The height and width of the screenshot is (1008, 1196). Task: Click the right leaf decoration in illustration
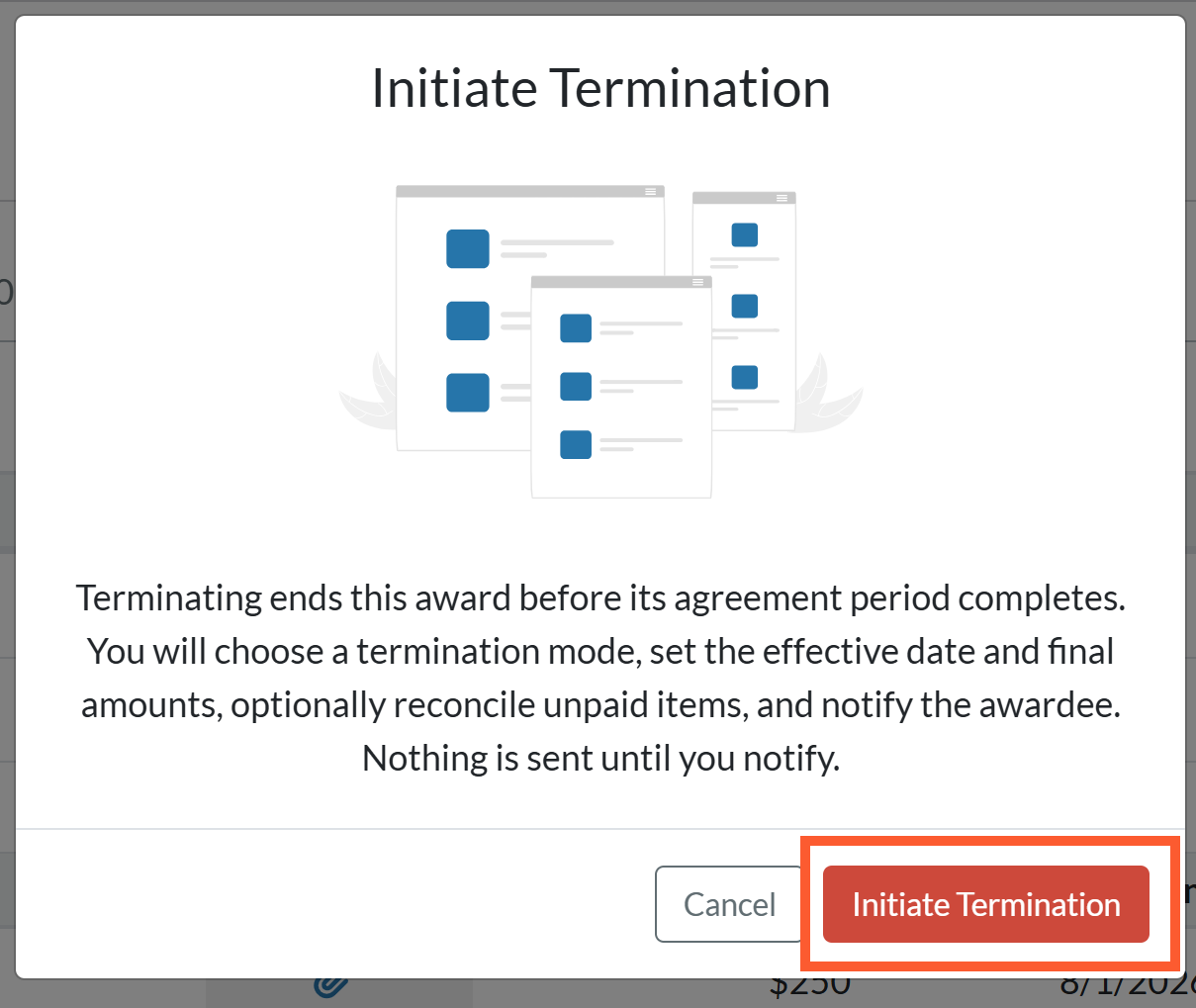(x=829, y=396)
